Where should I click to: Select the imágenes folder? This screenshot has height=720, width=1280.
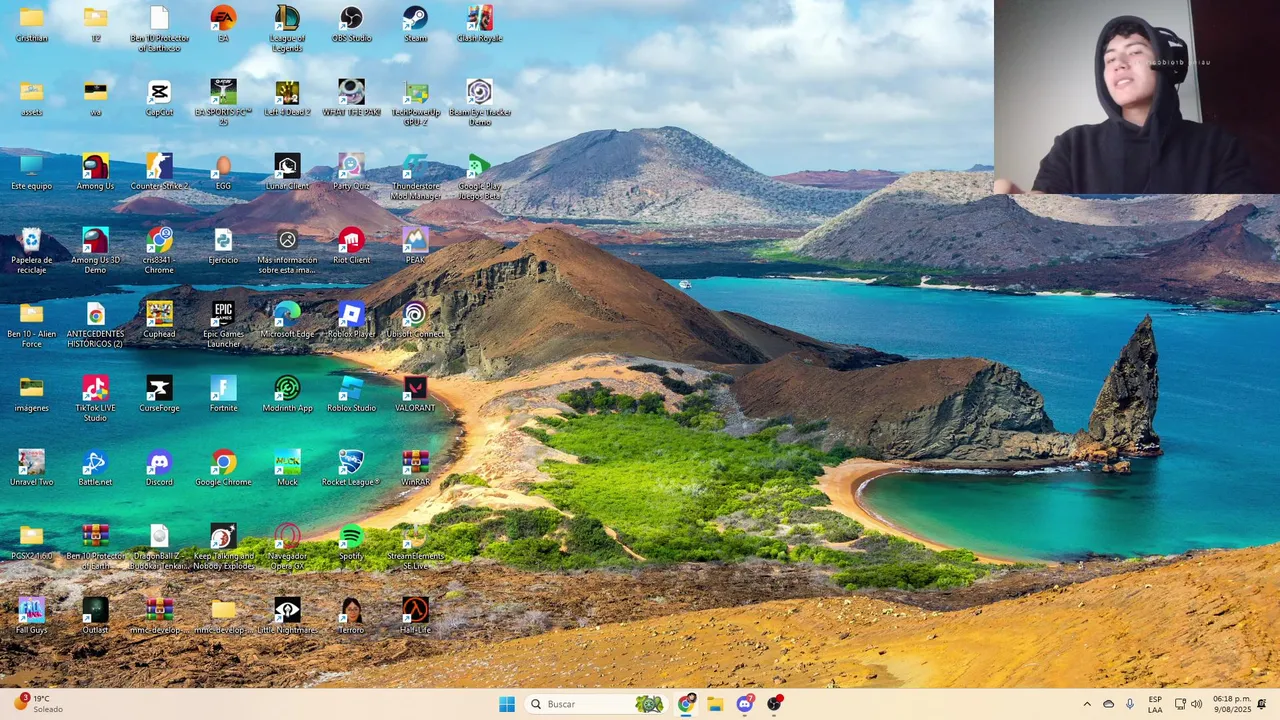pos(31,394)
